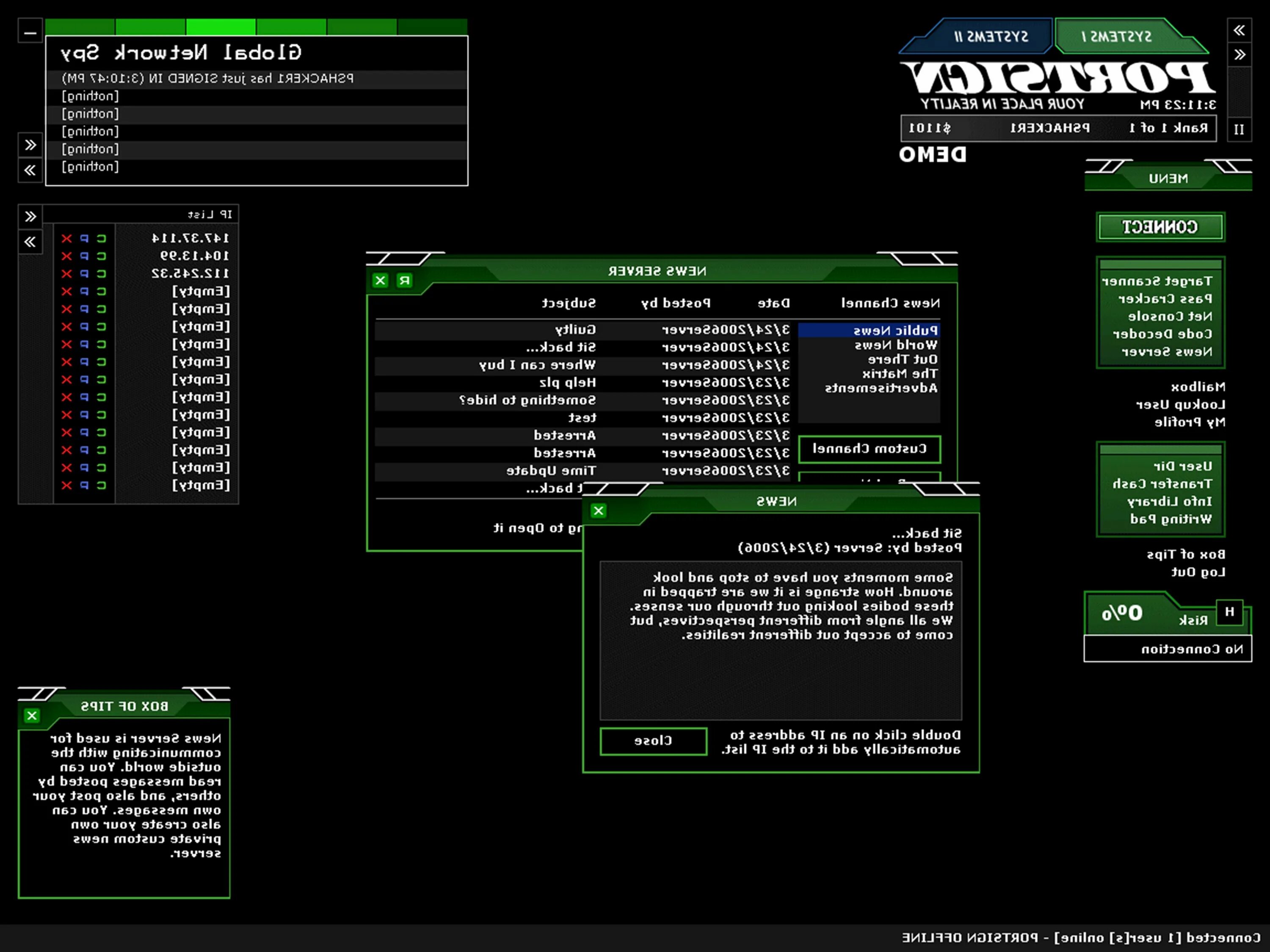Click the green R icon in News Server window
This screenshot has height=952, width=1270.
click(405, 280)
